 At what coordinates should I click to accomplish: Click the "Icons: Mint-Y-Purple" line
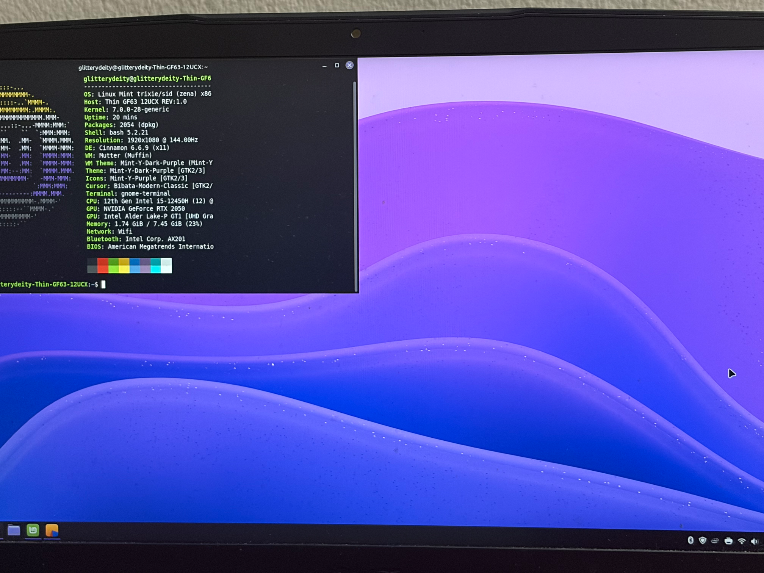(136, 178)
